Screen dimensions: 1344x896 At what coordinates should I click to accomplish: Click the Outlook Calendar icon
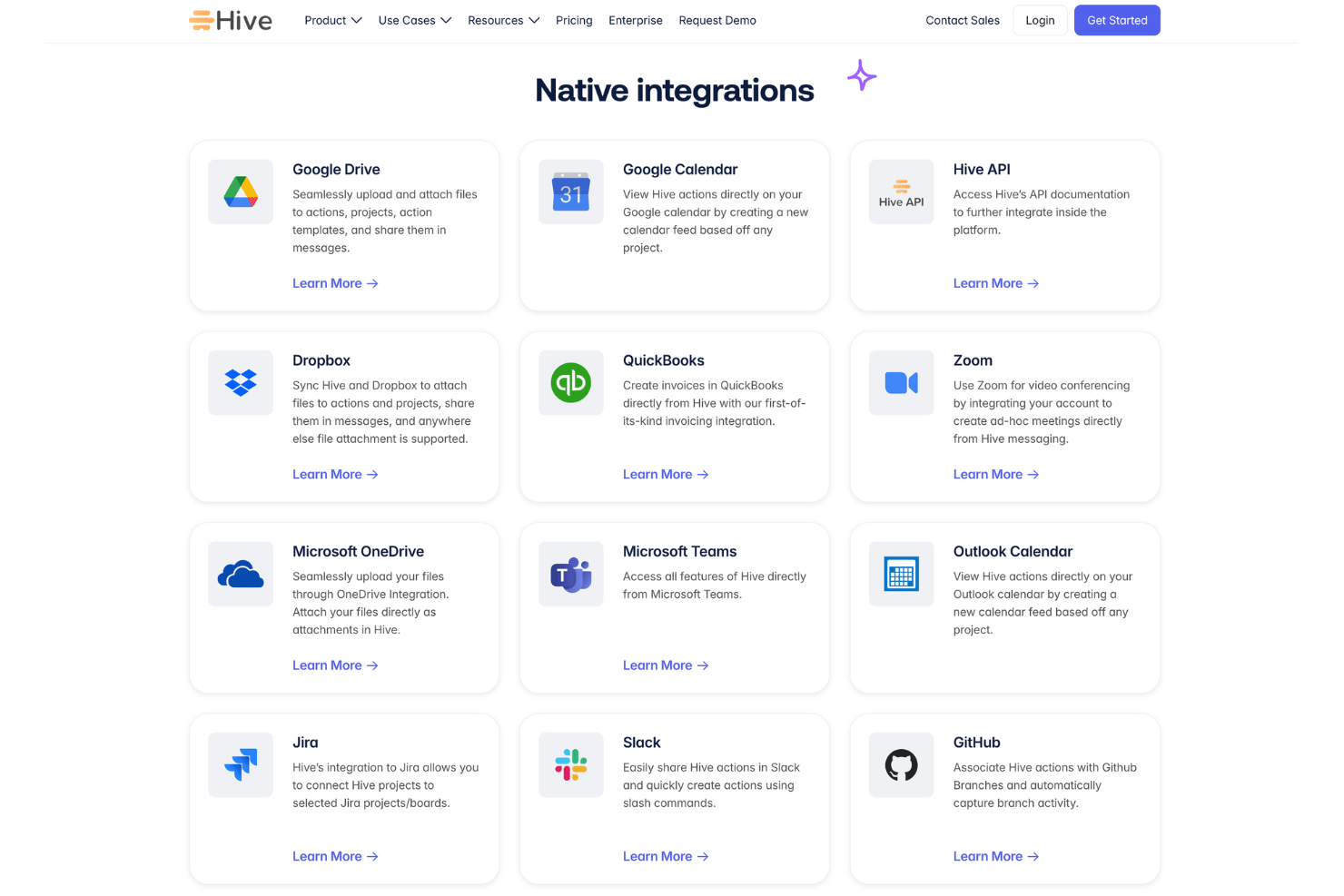(902, 574)
